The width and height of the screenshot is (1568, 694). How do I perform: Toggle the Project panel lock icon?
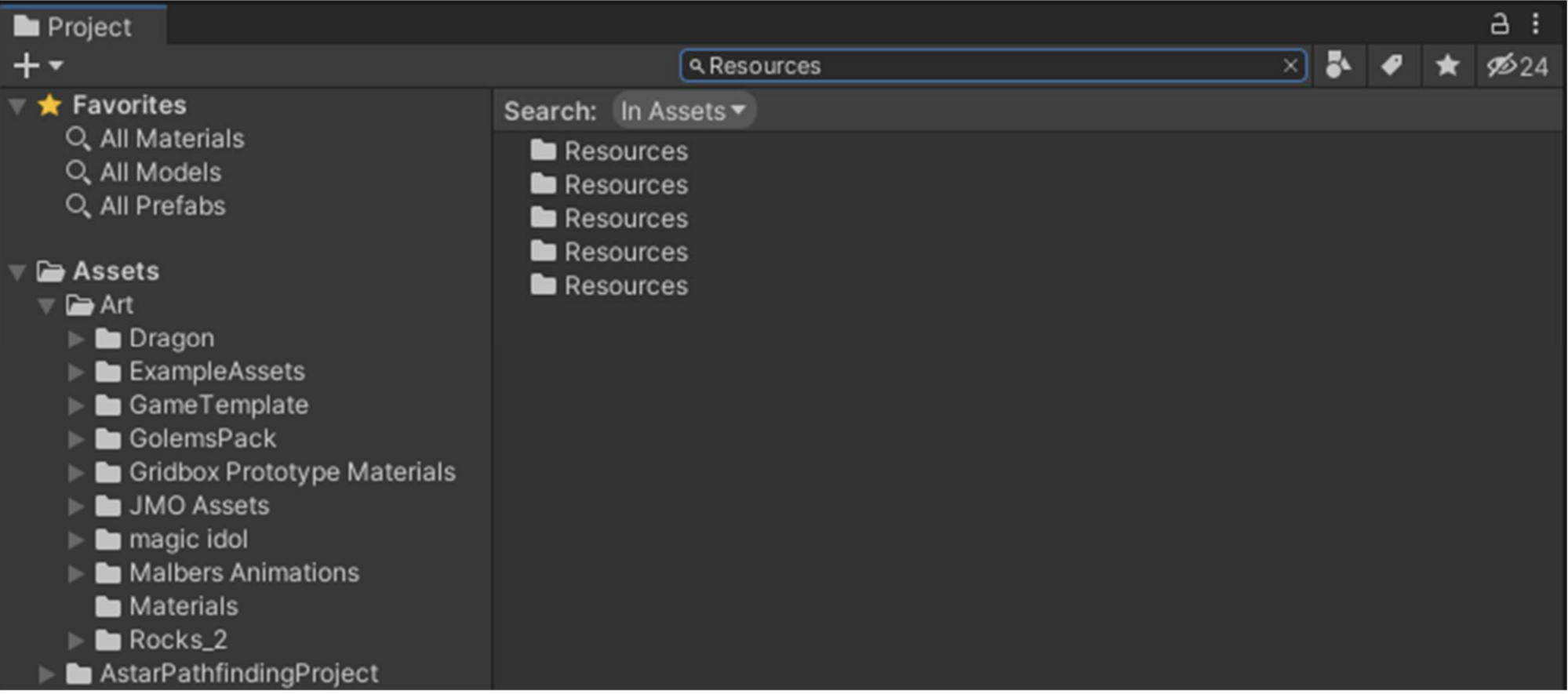coord(1499,24)
